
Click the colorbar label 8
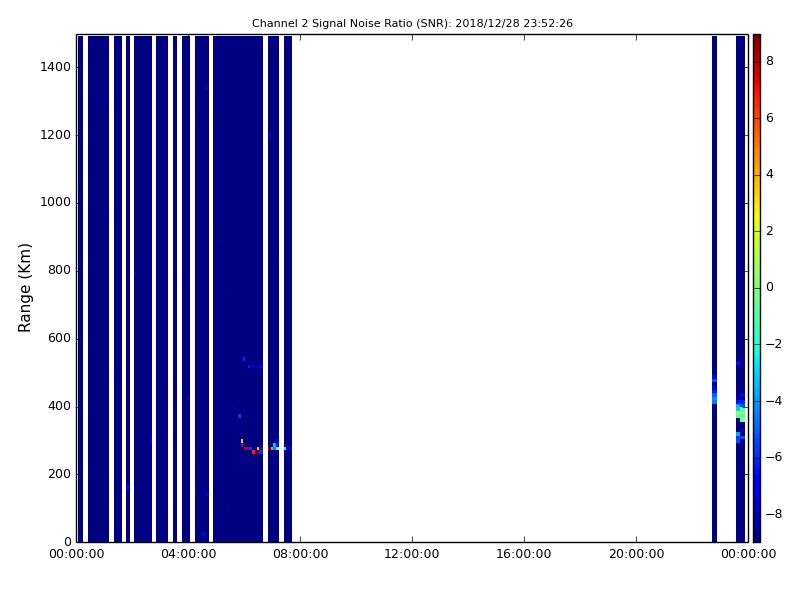pyautogui.click(x=770, y=61)
